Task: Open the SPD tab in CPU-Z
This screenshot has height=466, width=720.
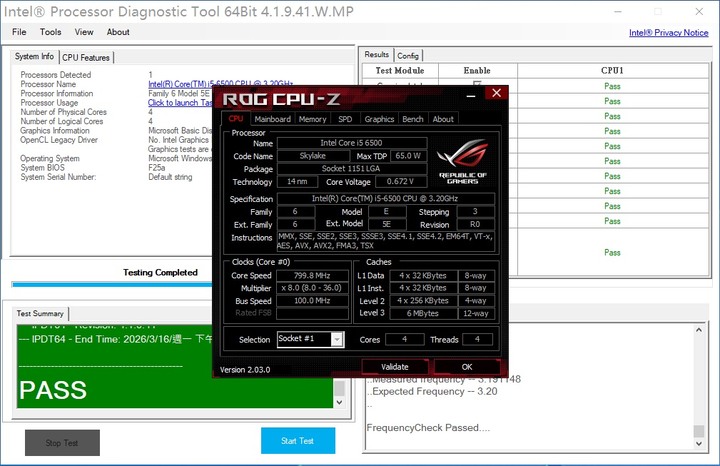Action: click(345, 119)
